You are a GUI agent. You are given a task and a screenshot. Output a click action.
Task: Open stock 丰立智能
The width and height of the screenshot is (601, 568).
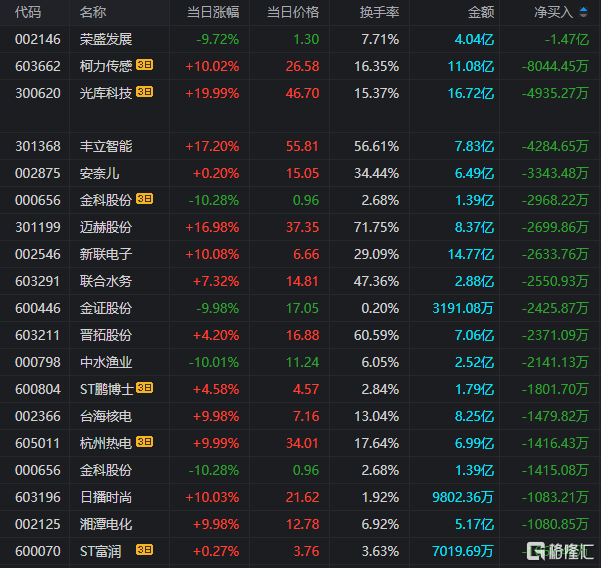pos(106,146)
